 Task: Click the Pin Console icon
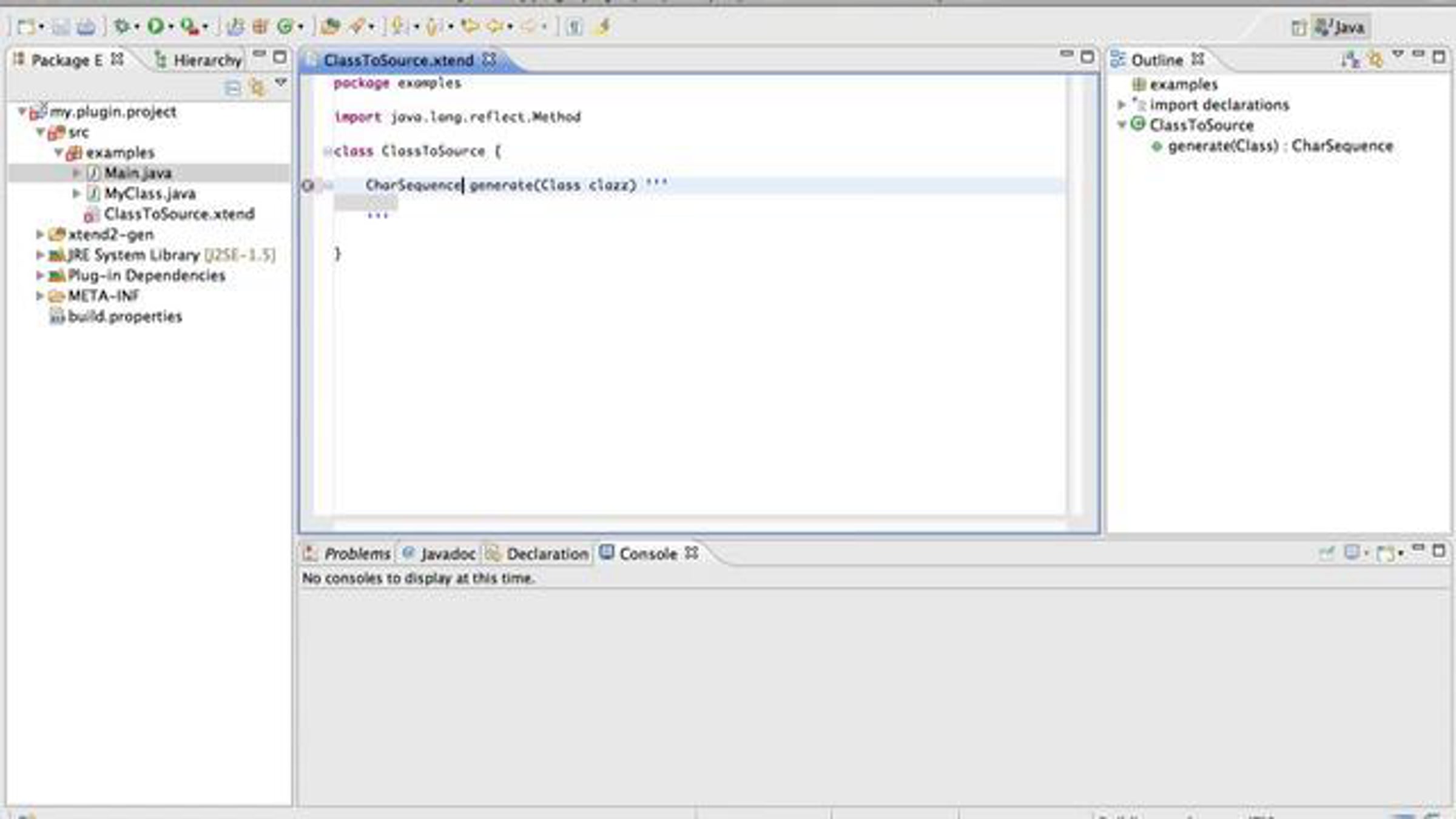tap(1327, 553)
